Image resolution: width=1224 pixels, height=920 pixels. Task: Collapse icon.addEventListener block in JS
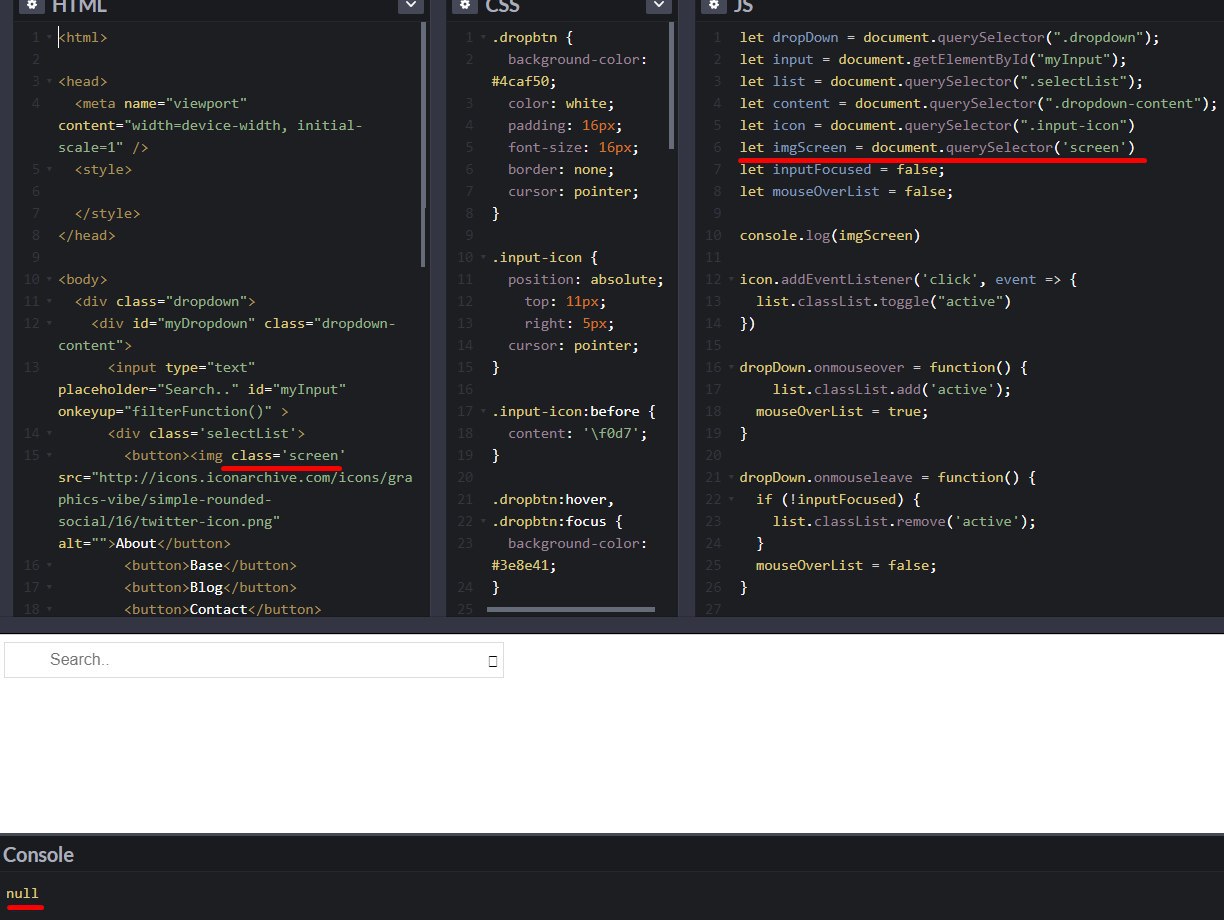click(x=730, y=280)
